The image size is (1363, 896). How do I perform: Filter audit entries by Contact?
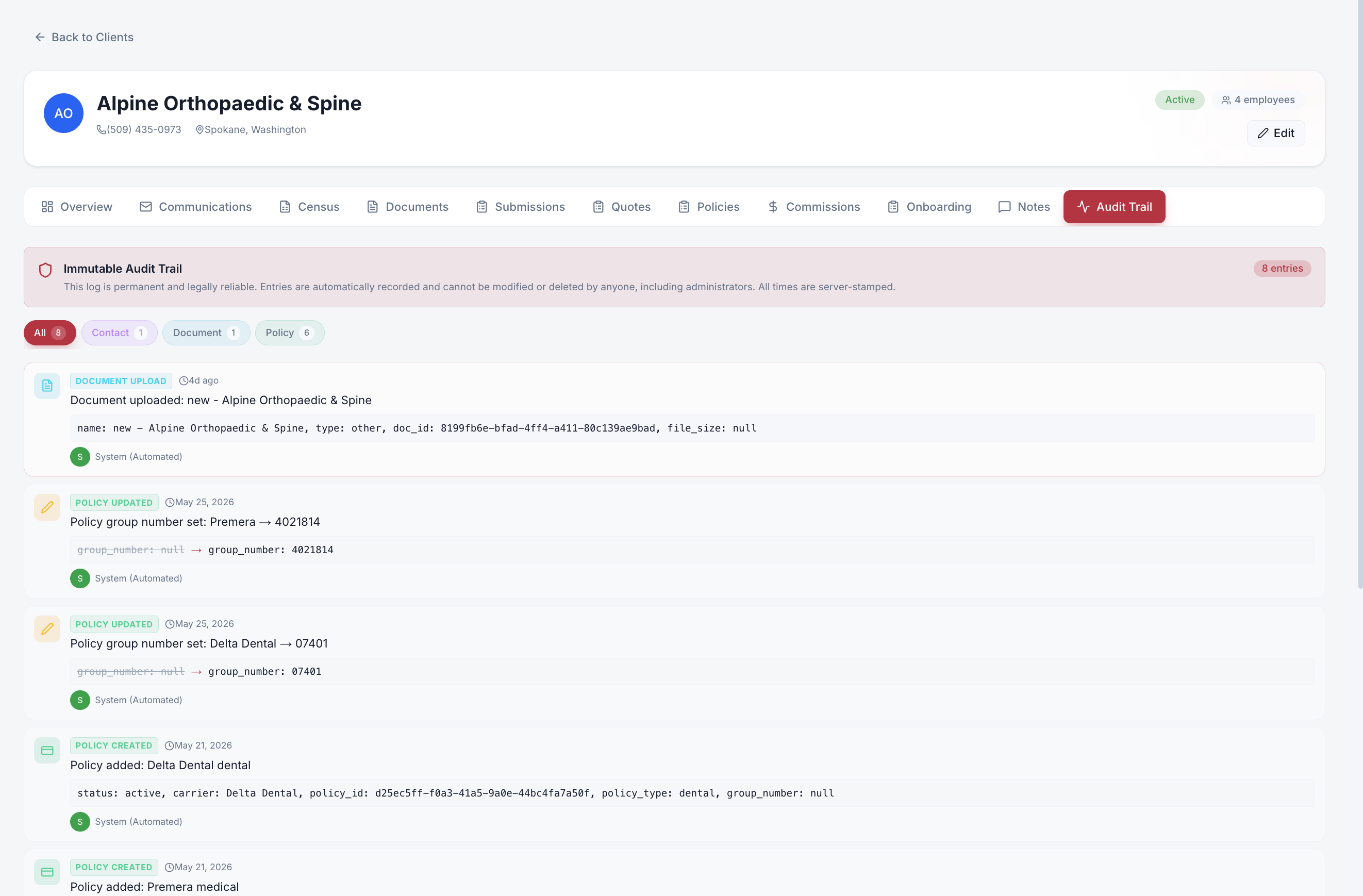pyautogui.click(x=119, y=333)
